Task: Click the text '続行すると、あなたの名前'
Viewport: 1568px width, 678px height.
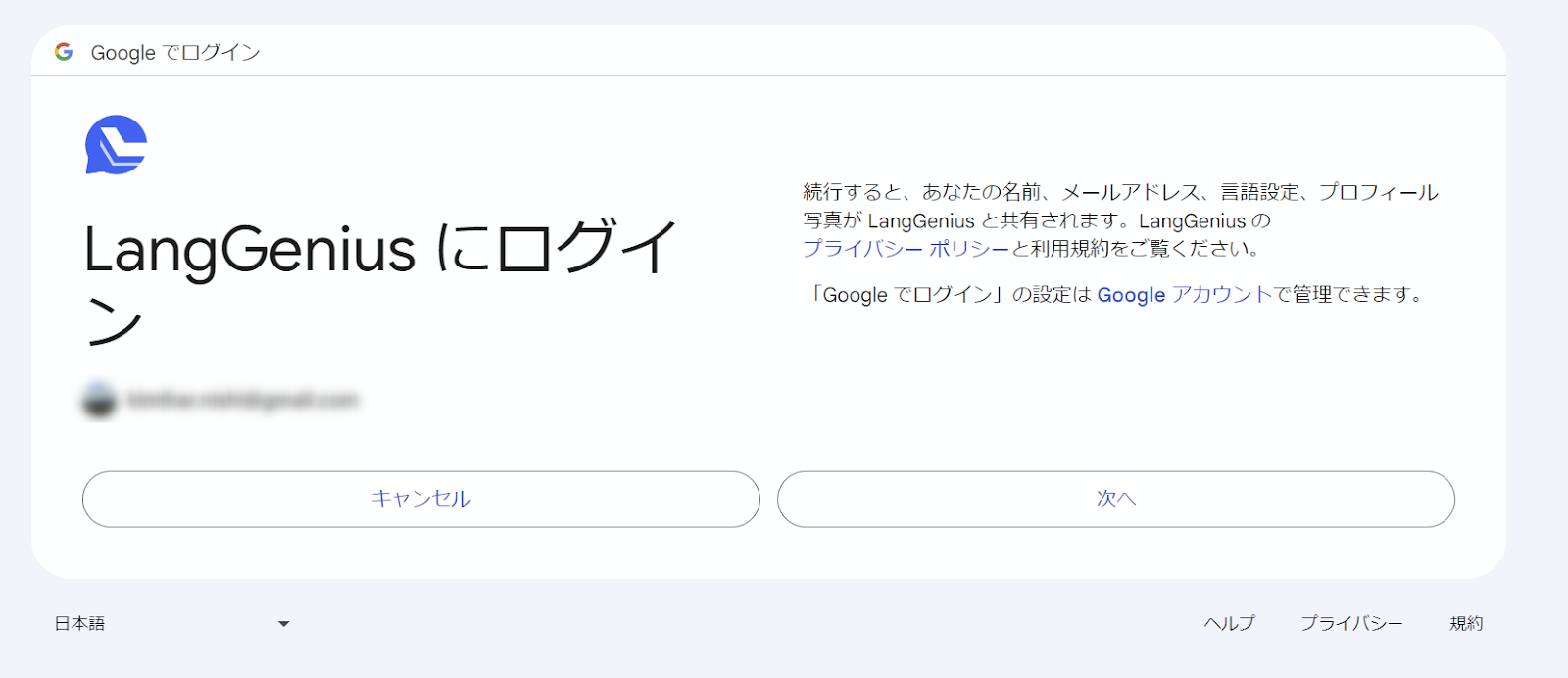Action: 922,192
